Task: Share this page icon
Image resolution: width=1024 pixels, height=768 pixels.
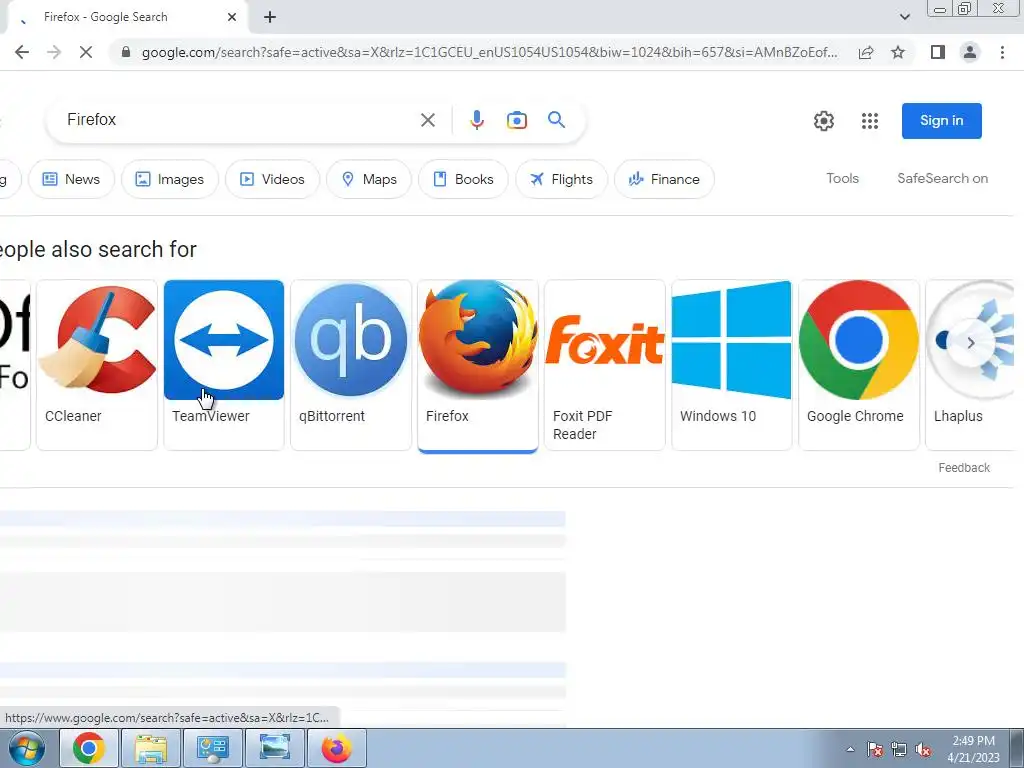Action: click(866, 52)
